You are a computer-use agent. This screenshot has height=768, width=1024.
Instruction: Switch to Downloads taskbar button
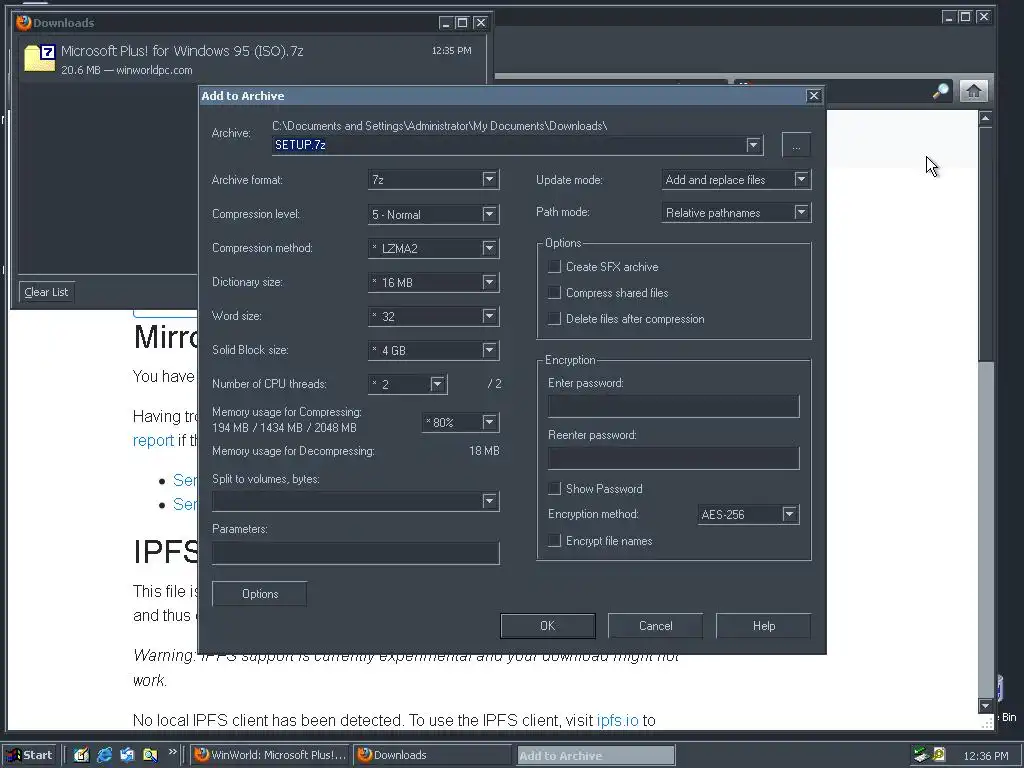click(x=434, y=755)
